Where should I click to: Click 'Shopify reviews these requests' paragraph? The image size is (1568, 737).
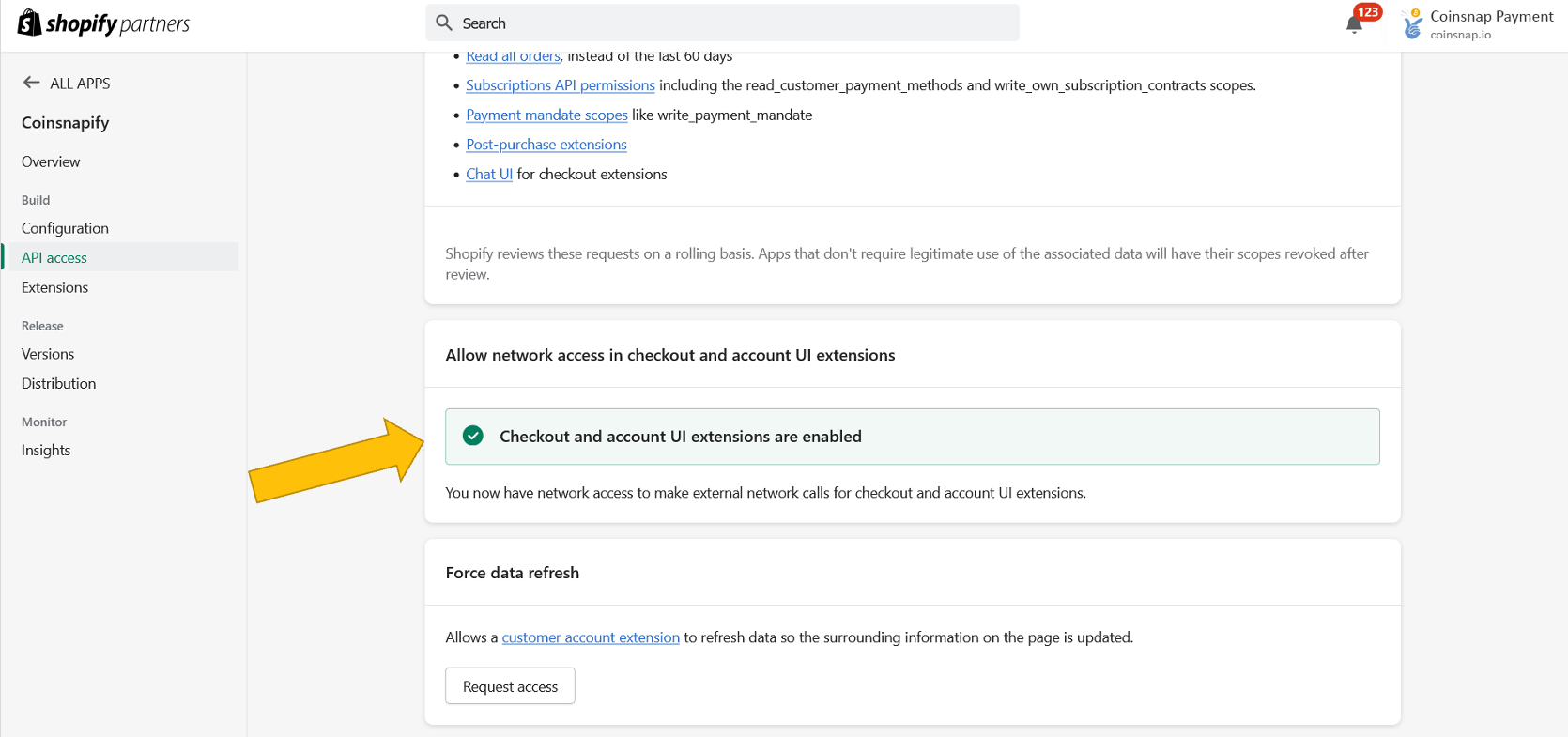tap(907, 264)
